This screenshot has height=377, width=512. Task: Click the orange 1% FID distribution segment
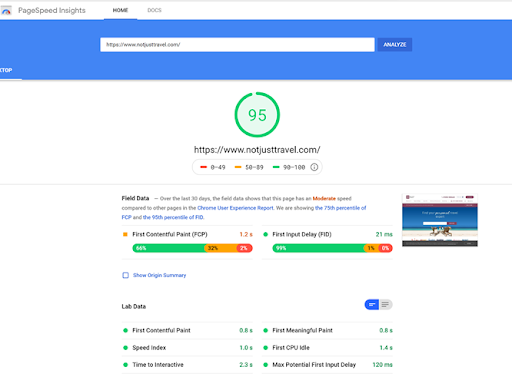point(371,248)
